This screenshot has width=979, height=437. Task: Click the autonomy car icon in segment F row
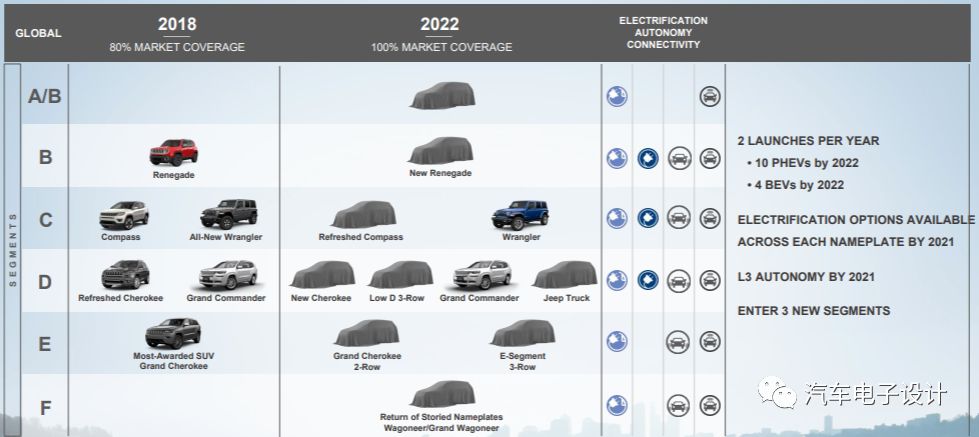pos(678,405)
